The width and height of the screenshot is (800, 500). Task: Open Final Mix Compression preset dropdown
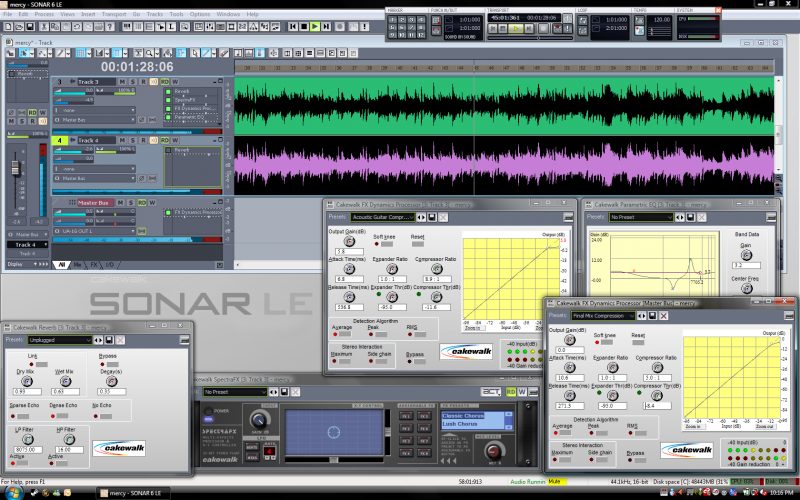point(603,316)
